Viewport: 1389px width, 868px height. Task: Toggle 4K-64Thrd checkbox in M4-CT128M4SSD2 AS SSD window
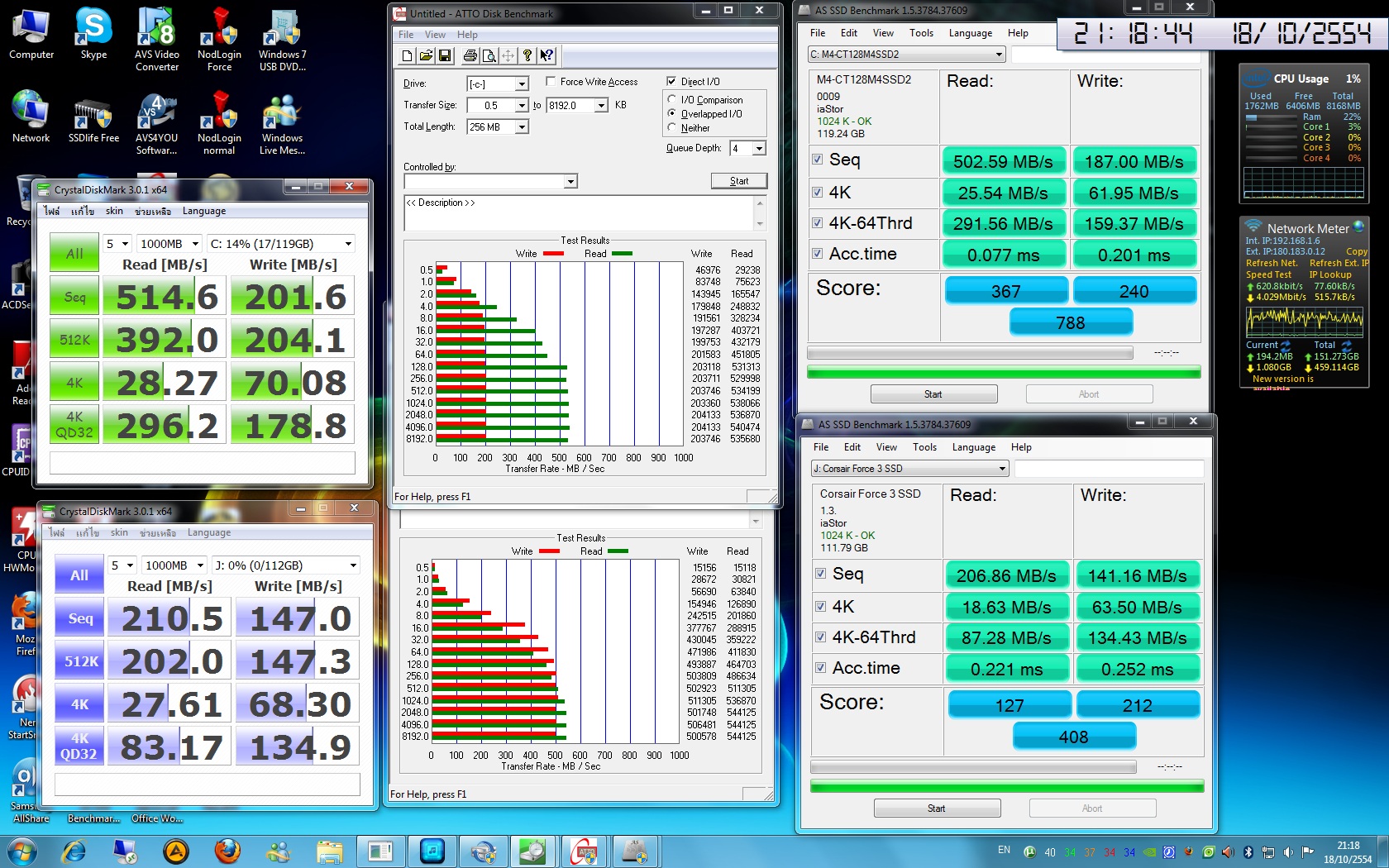[x=817, y=222]
